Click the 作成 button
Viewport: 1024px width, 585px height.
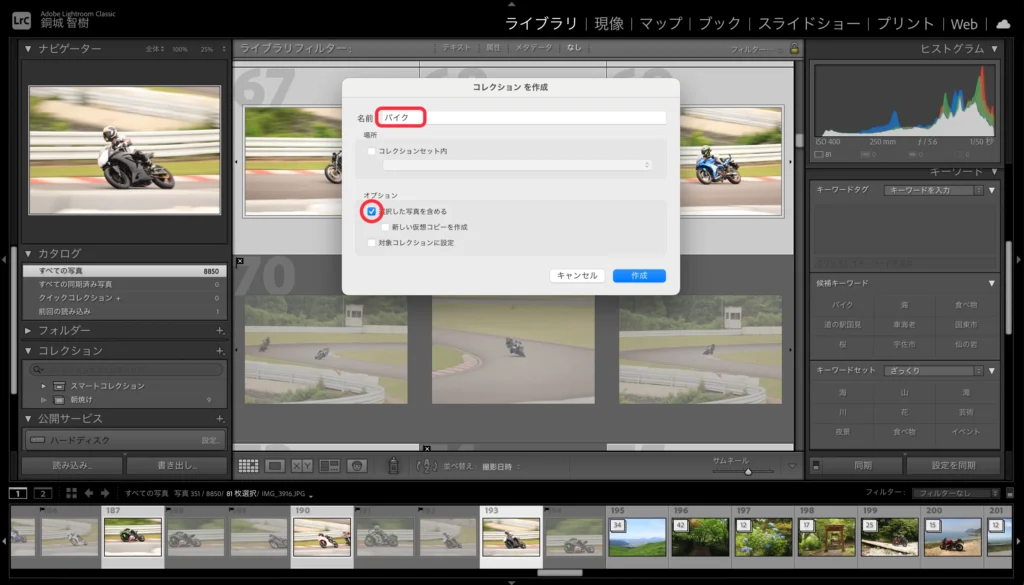pos(639,275)
